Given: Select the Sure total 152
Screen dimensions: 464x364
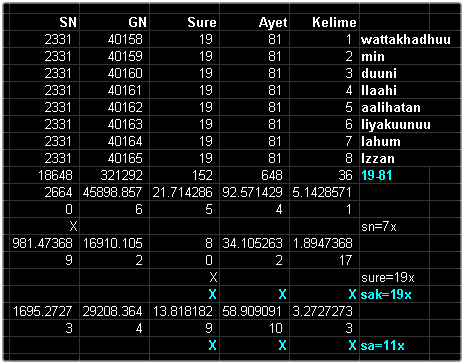Looking at the screenshot, I should coord(202,175).
